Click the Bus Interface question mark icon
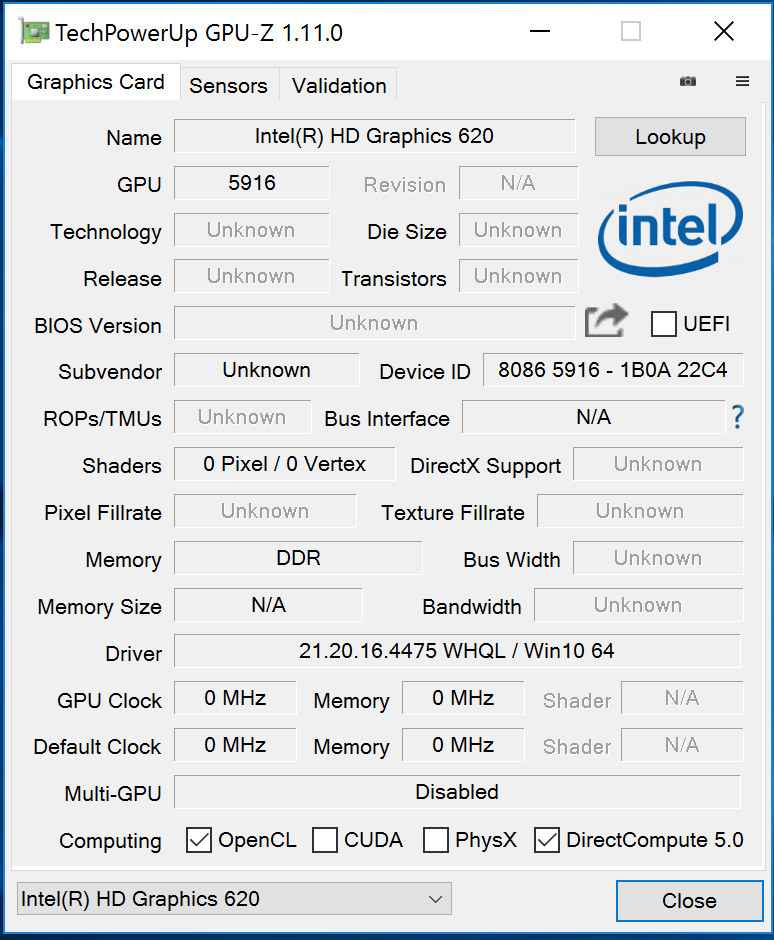 coord(738,417)
